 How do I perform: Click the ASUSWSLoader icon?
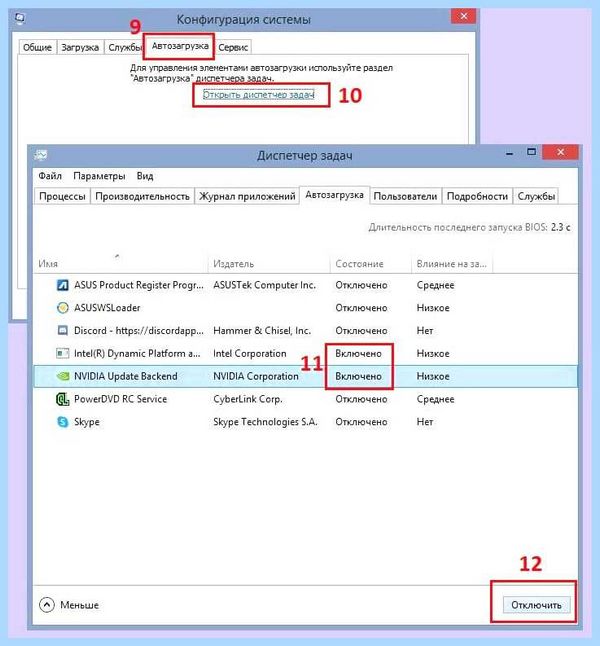[63, 308]
